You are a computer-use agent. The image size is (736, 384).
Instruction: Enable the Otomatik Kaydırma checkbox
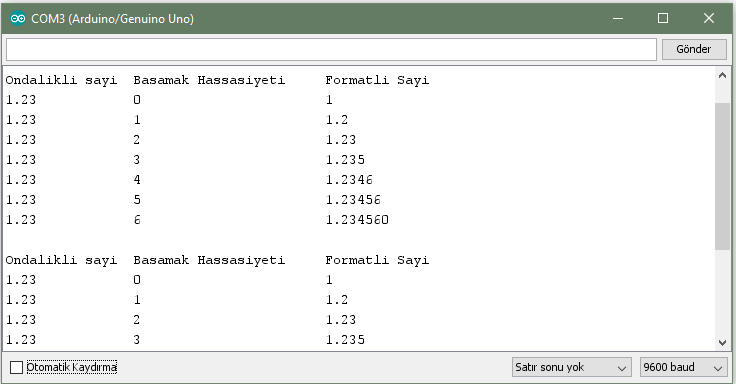tap(16, 367)
